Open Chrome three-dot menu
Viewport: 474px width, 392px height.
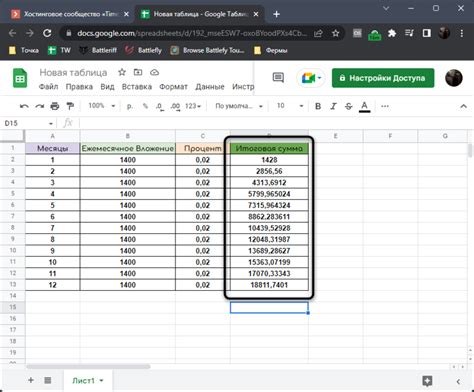tap(462, 33)
